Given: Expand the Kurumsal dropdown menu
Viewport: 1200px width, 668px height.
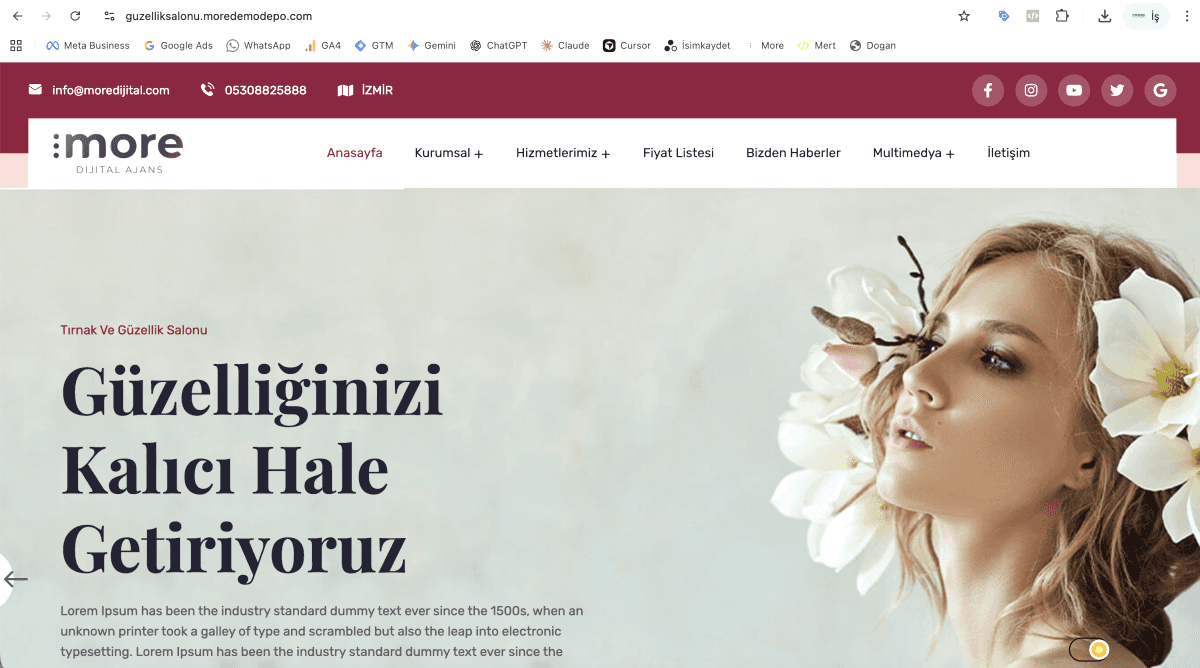Looking at the screenshot, I should pyautogui.click(x=448, y=153).
